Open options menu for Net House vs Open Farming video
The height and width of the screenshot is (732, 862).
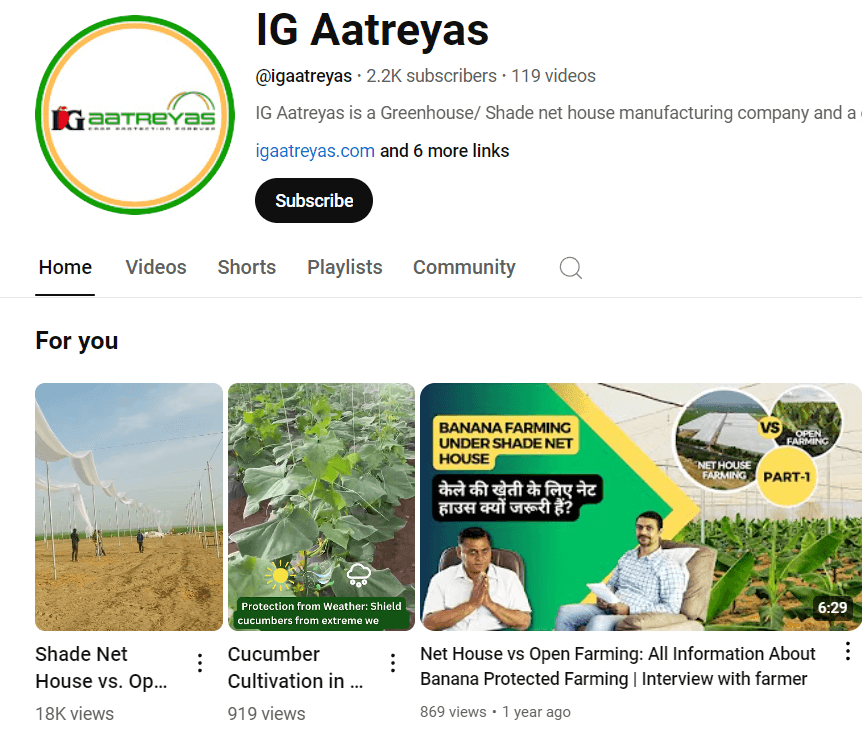pos(848,651)
